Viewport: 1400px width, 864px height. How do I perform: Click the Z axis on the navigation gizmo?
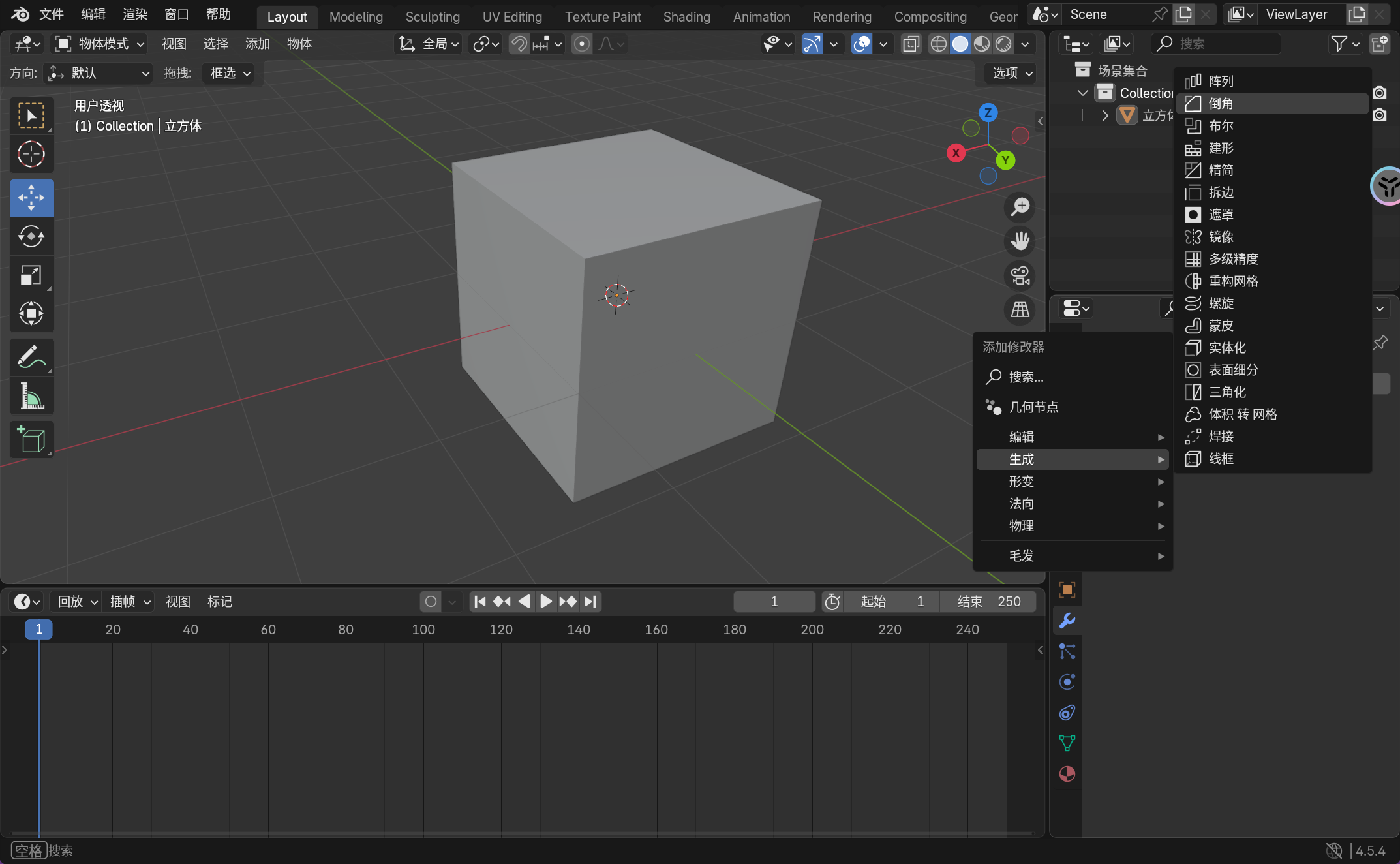click(988, 113)
